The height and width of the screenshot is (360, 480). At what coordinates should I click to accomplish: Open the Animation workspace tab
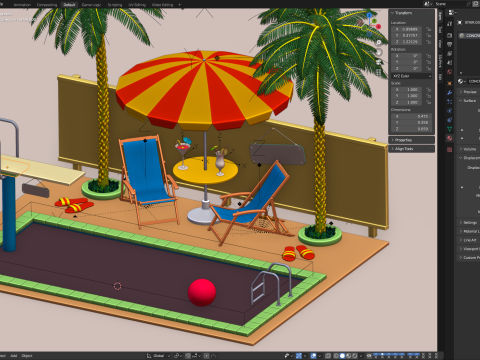coord(22,5)
